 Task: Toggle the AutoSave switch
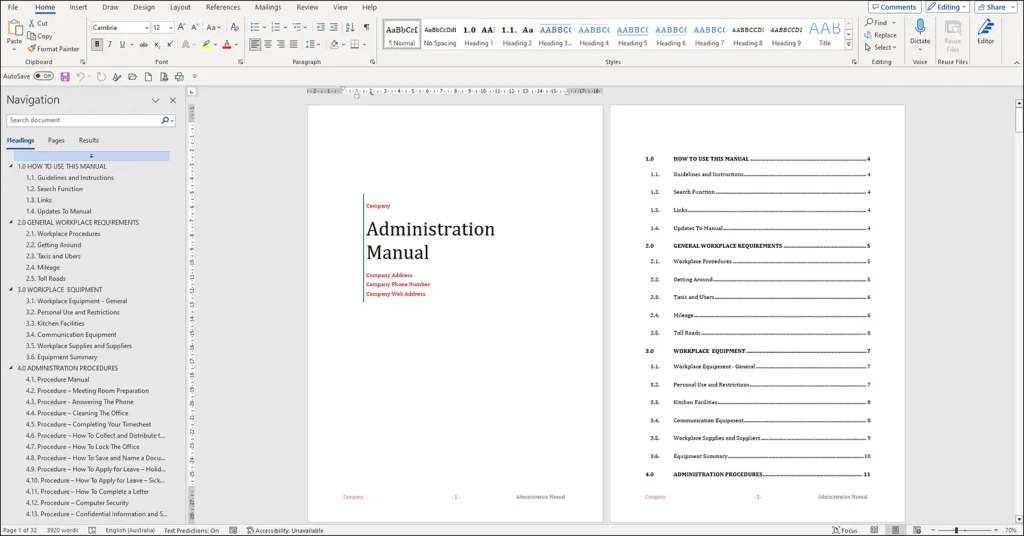coord(43,76)
